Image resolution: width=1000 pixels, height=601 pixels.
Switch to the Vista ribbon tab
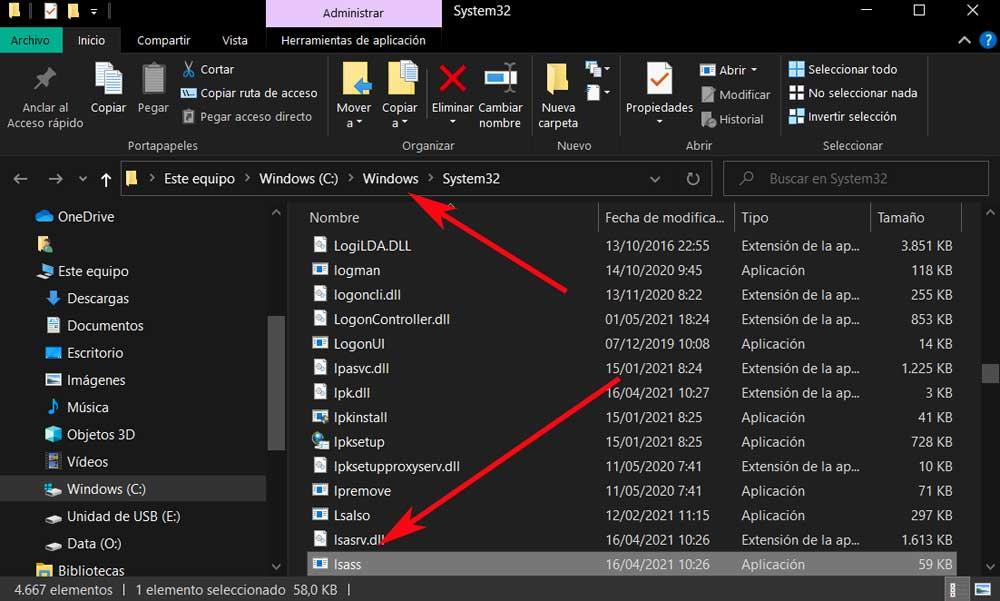click(x=234, y=40)
